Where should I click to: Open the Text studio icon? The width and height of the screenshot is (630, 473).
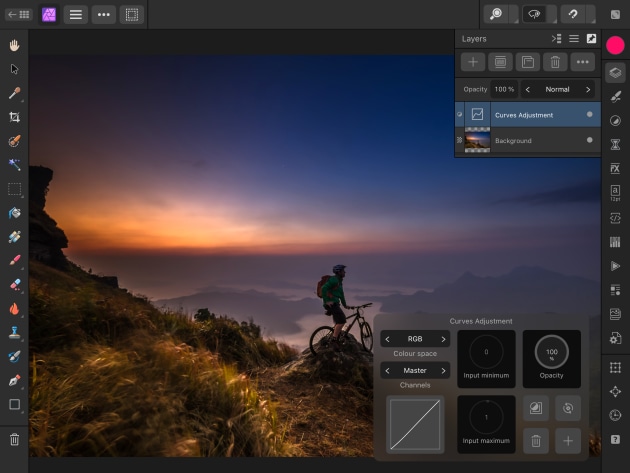point(615,192)
